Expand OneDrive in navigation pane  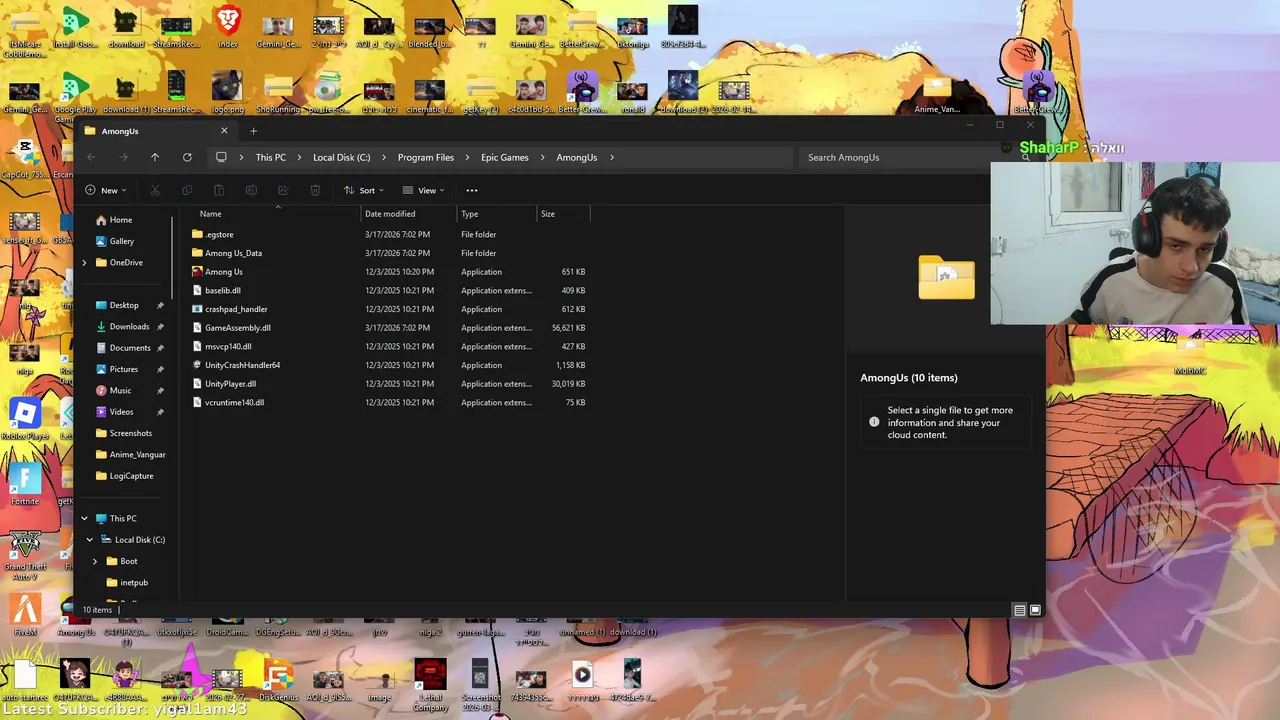pyautogui.click(x=84, y=263)
